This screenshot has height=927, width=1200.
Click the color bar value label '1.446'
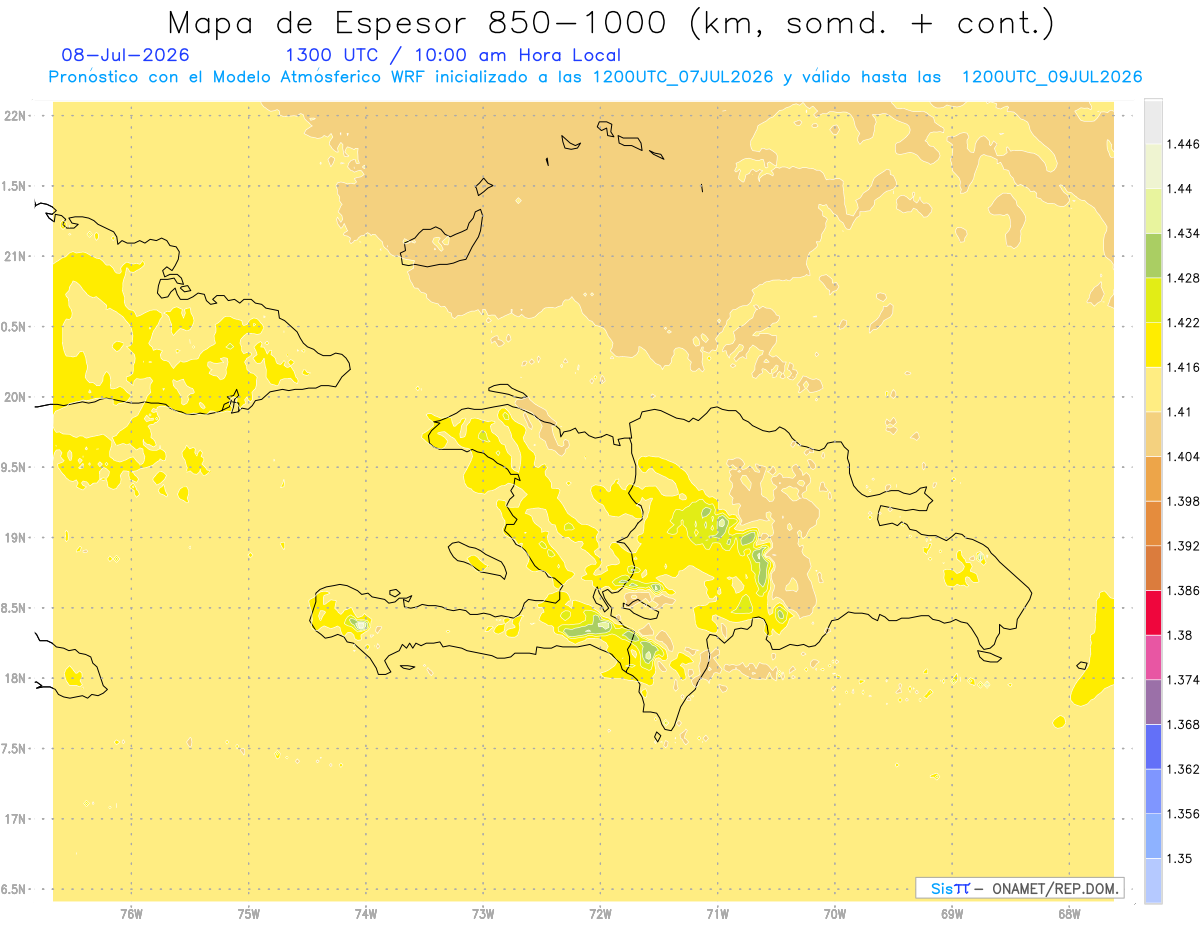coord(1182,144)
